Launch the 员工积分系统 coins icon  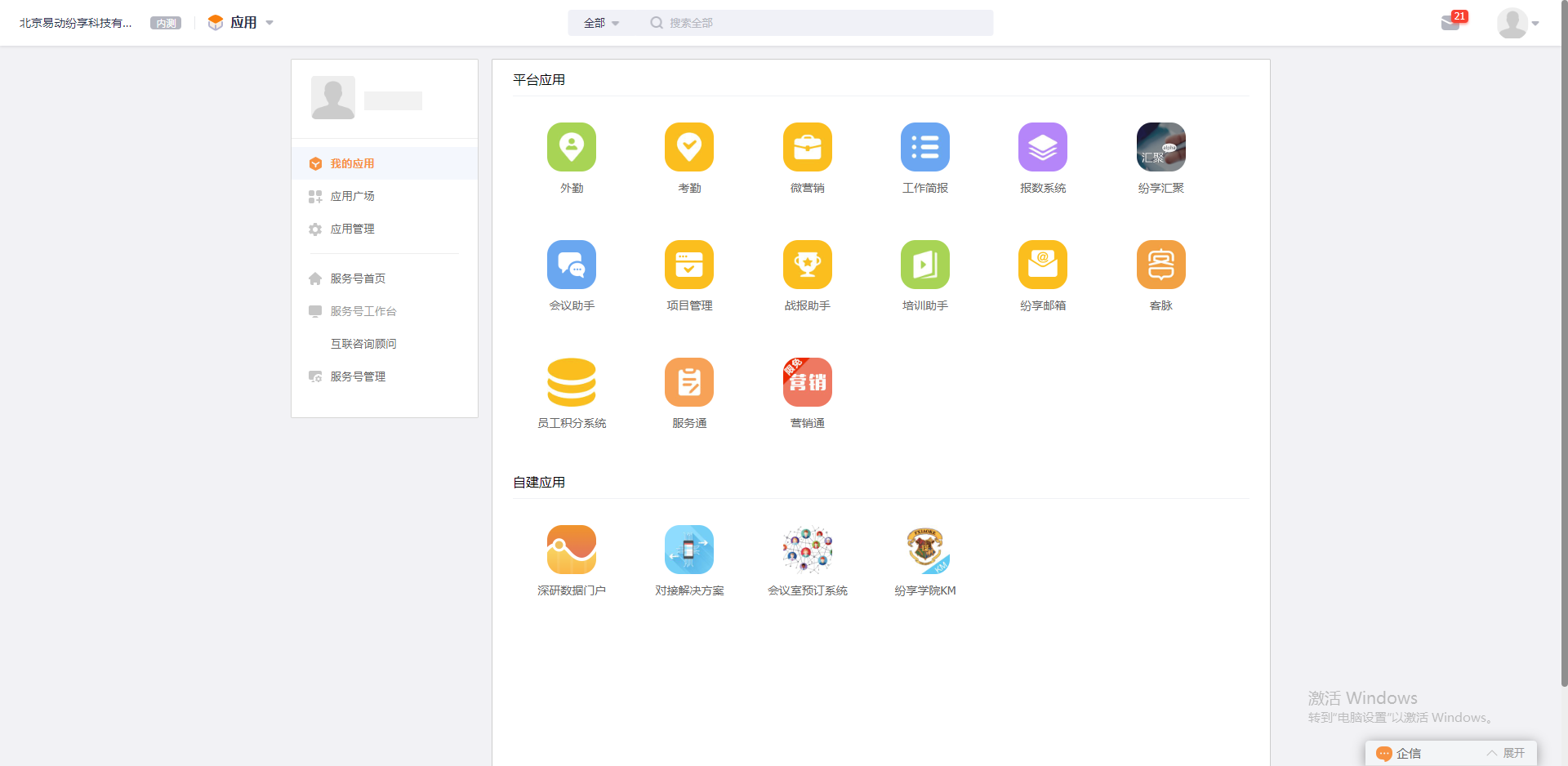tap(572, 382)
